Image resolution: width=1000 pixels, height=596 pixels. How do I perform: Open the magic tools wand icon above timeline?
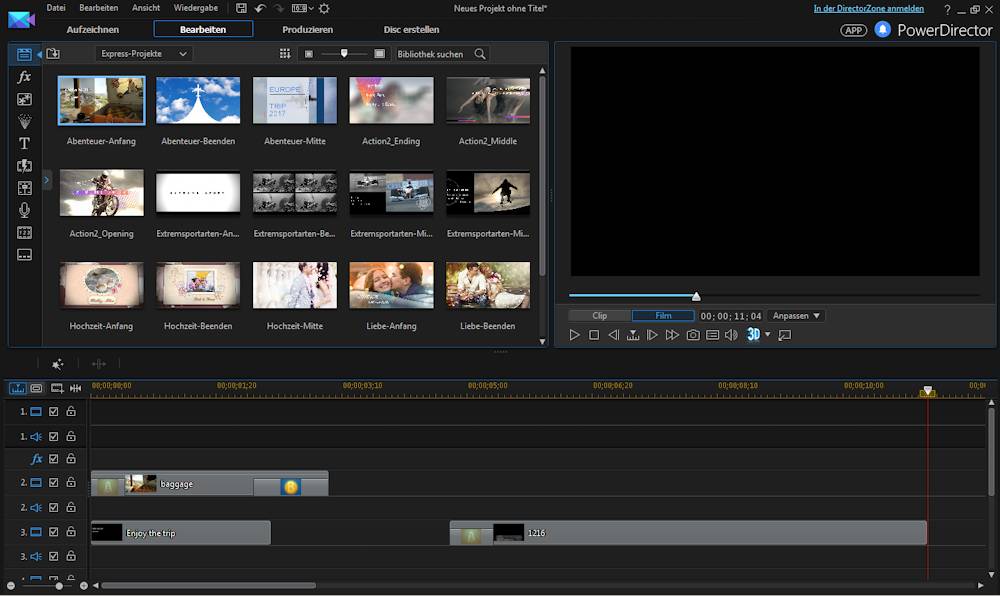58,364
